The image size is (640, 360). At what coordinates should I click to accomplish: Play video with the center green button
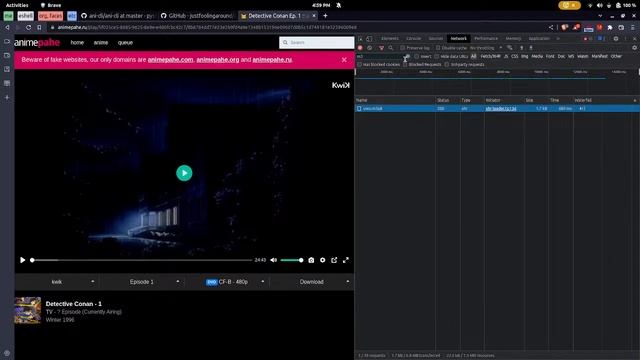point(184,173)
